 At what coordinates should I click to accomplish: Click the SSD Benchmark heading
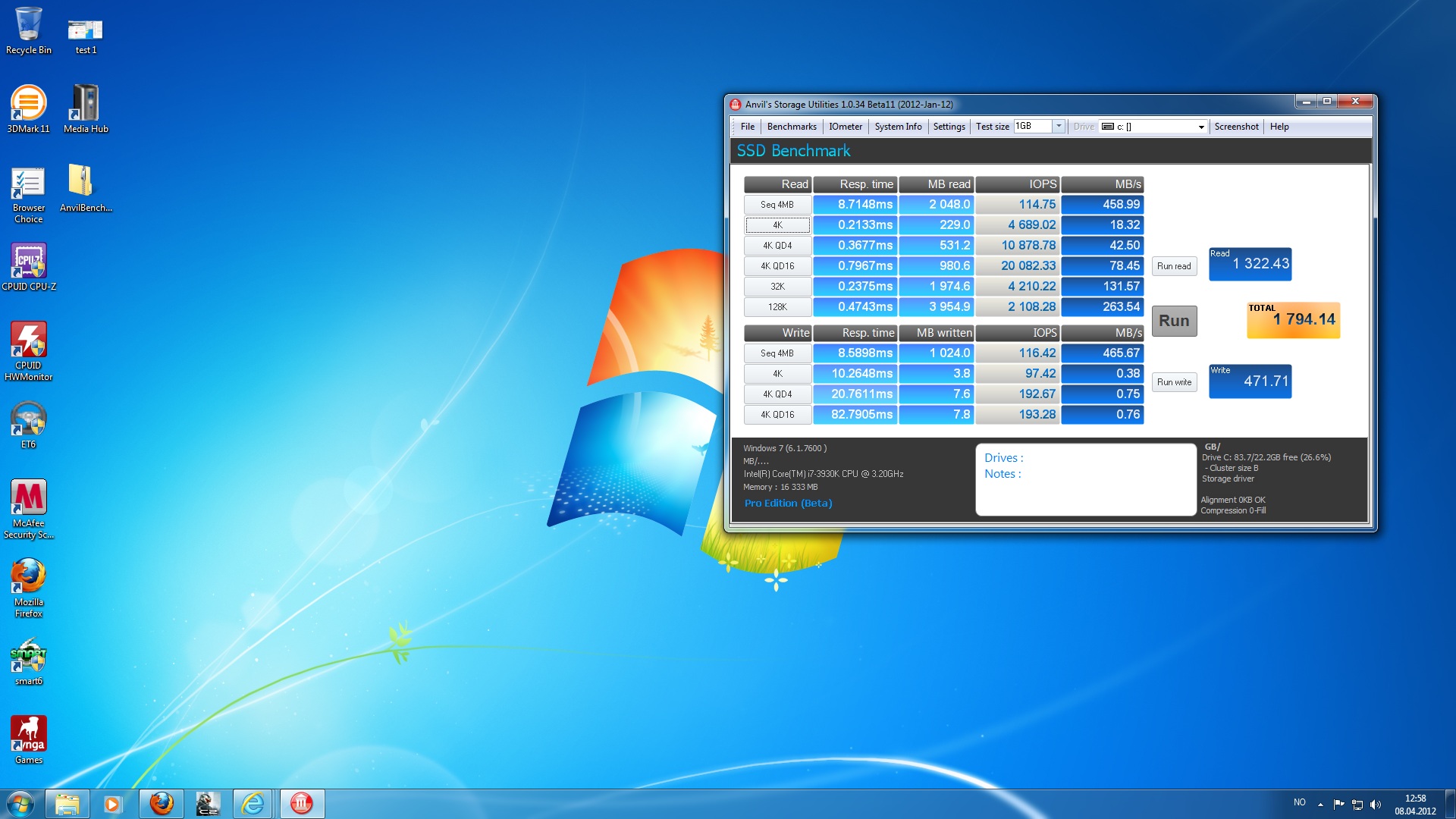(x=793, y=151)
